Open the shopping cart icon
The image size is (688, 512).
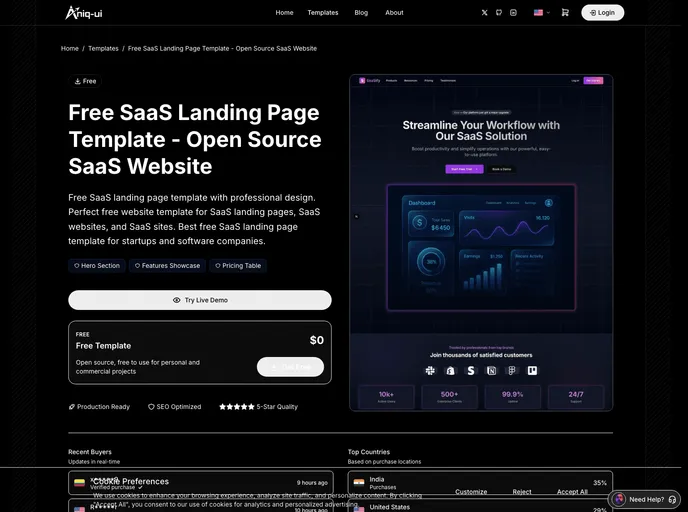point(565,13)
